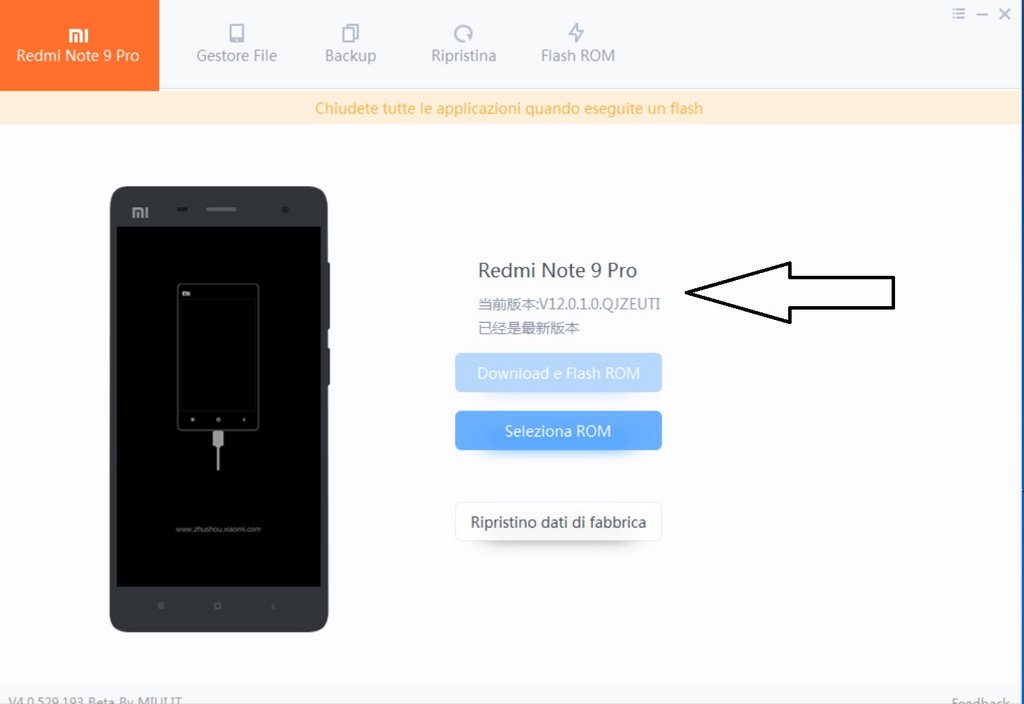
Task: Go to the Ripristina tab label
Action: [464, 56]
